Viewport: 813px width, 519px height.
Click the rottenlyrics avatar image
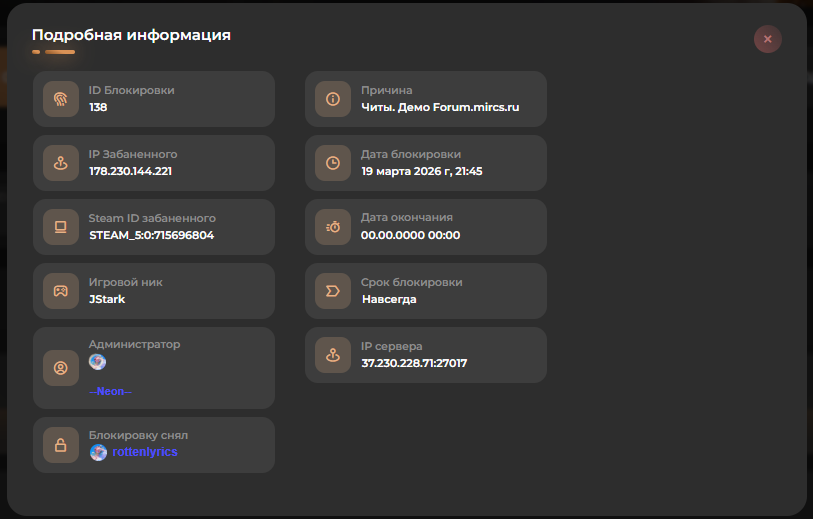[98, 452]
